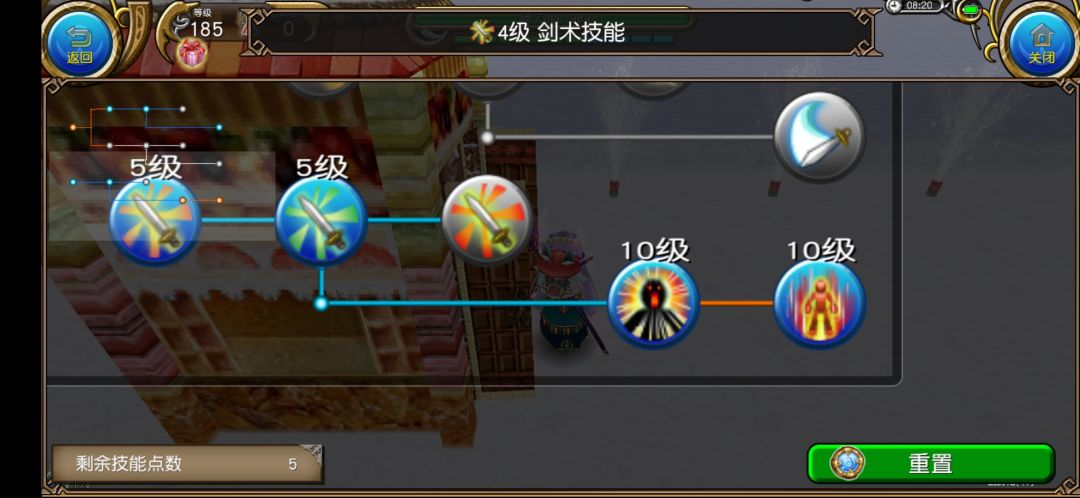The height and width of the screenshot is (498, 1080).
Task: Click the white connector node near crescent skill
Action: [487, 137]
